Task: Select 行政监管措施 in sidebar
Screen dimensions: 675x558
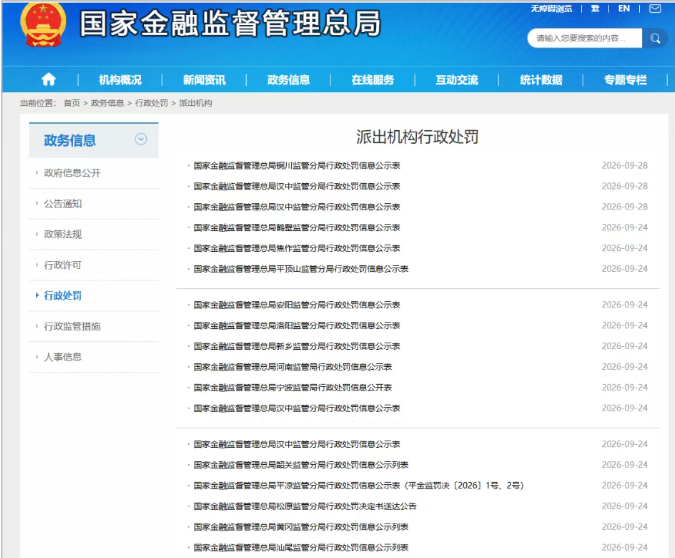Action: pos(72,326)
